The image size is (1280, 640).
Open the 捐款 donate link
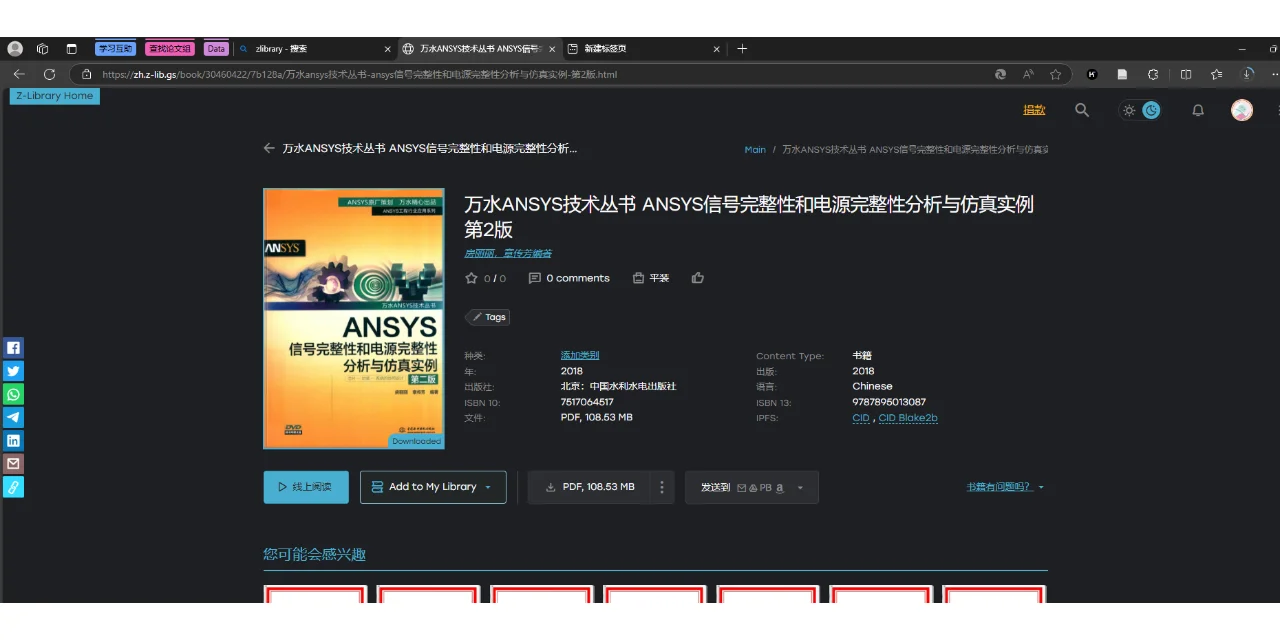click(1034, 110)
